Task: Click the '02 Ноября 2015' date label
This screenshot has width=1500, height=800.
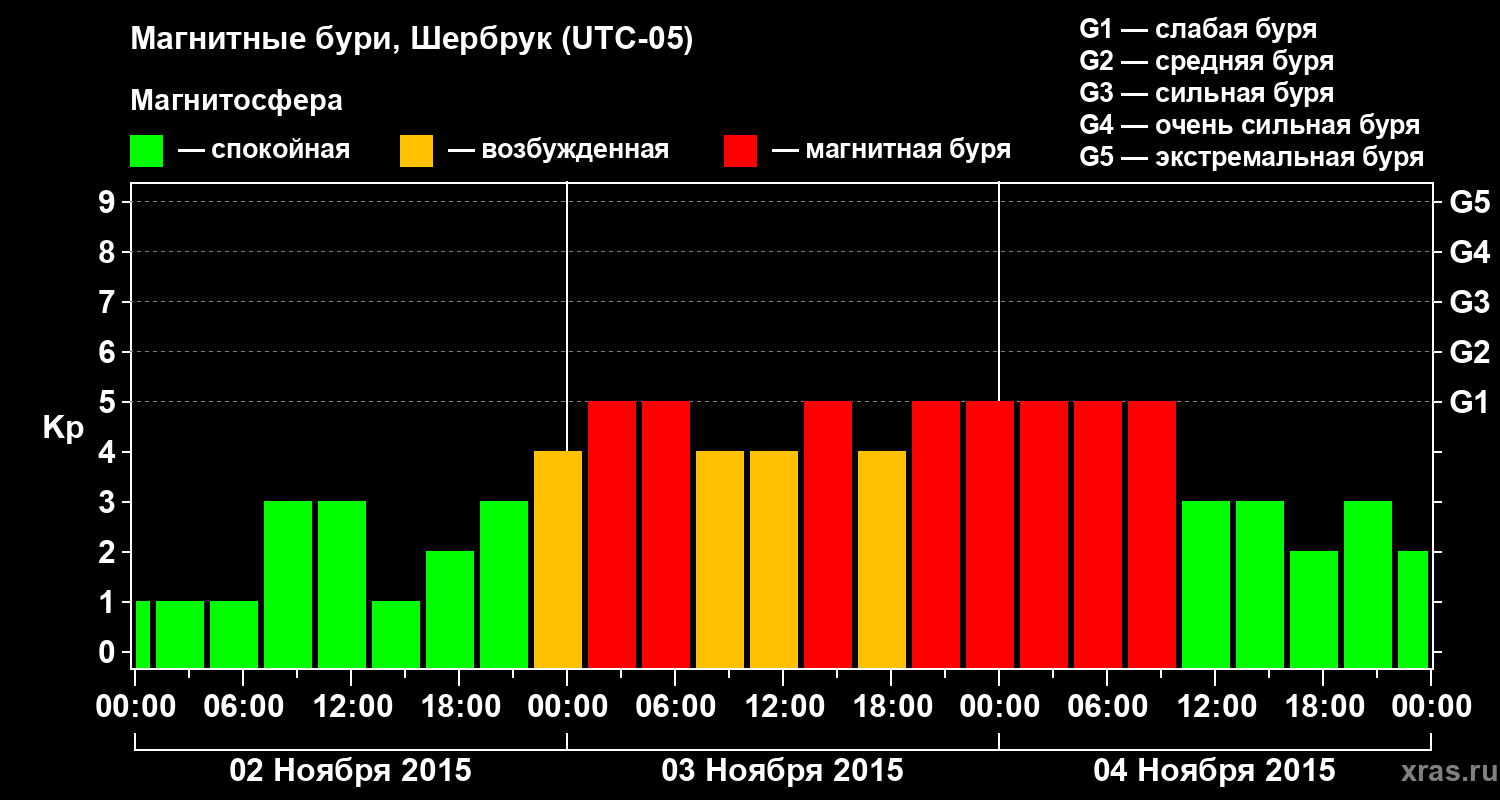Action: [x=351, y=770]
